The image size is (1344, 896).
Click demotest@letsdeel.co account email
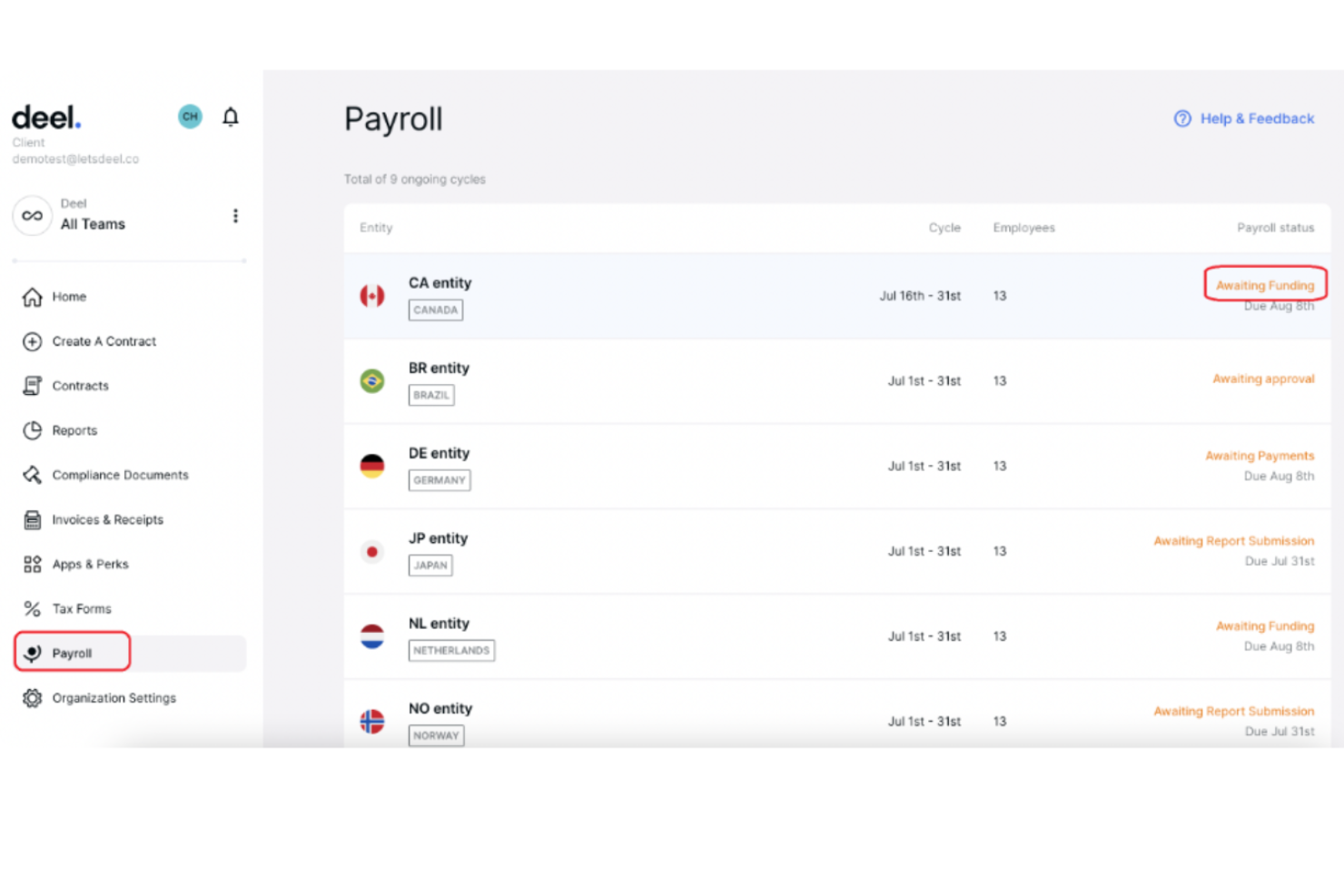[x=75, y=159]
